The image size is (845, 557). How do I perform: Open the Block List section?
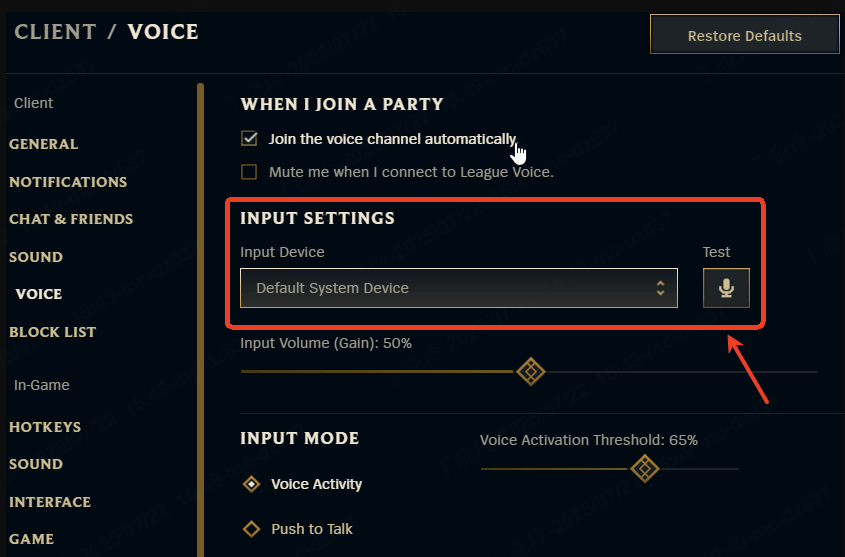click(53, 332)
